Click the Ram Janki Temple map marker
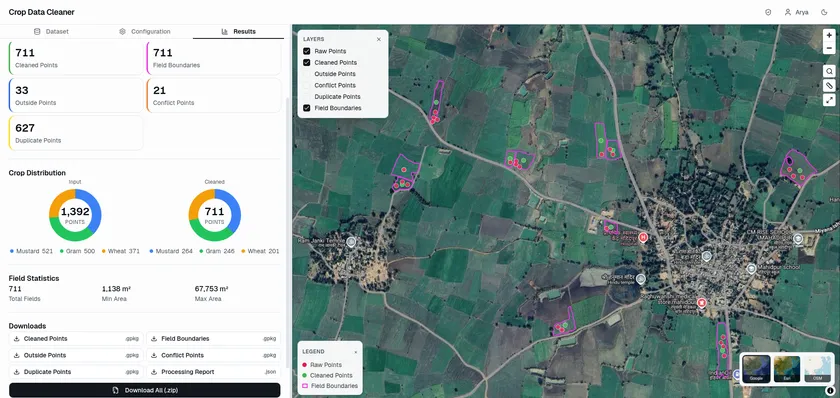Viewport: 840px width, 398px height. tap(351, 242)
